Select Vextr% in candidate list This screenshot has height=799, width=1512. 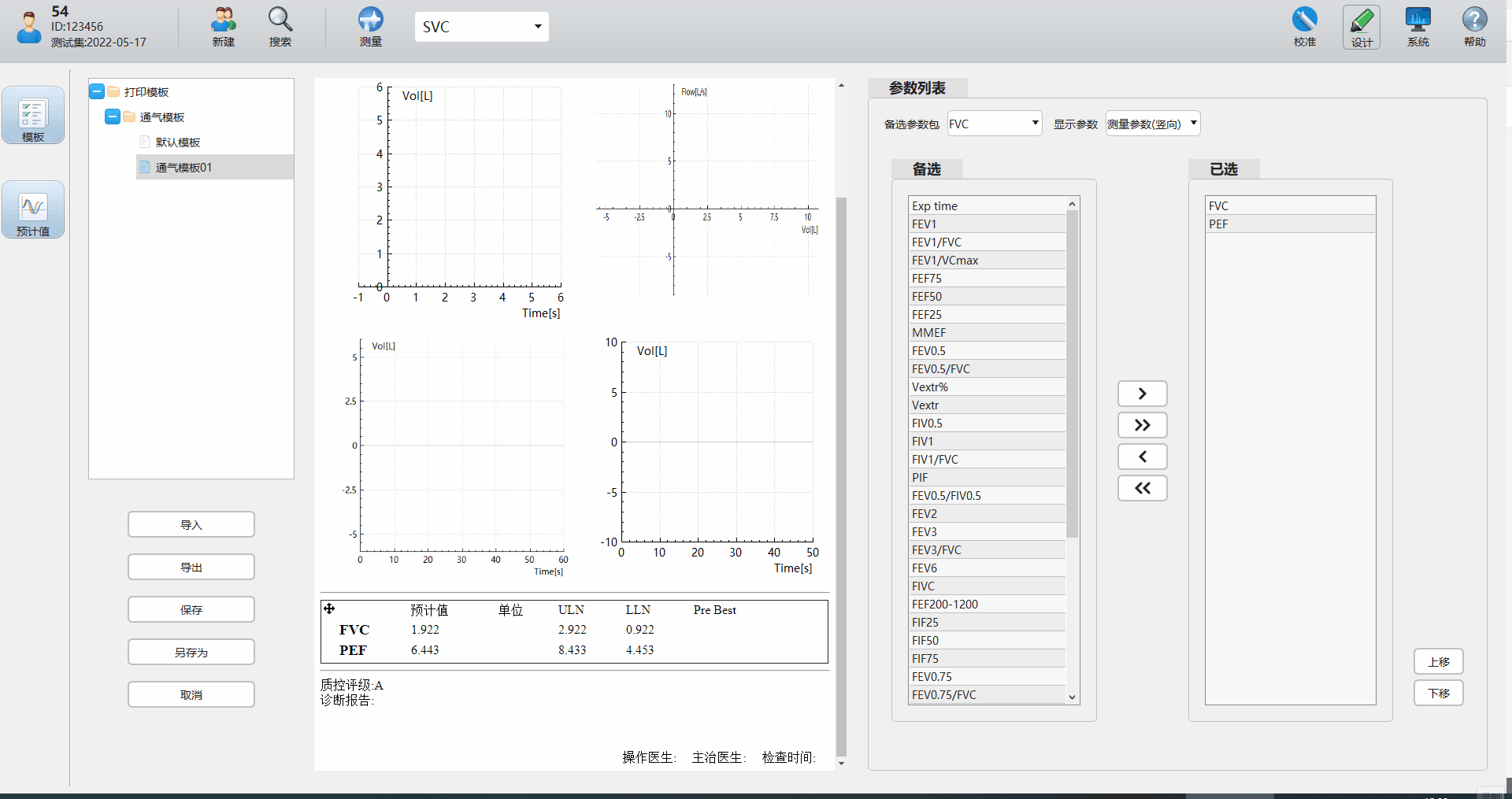988,387
